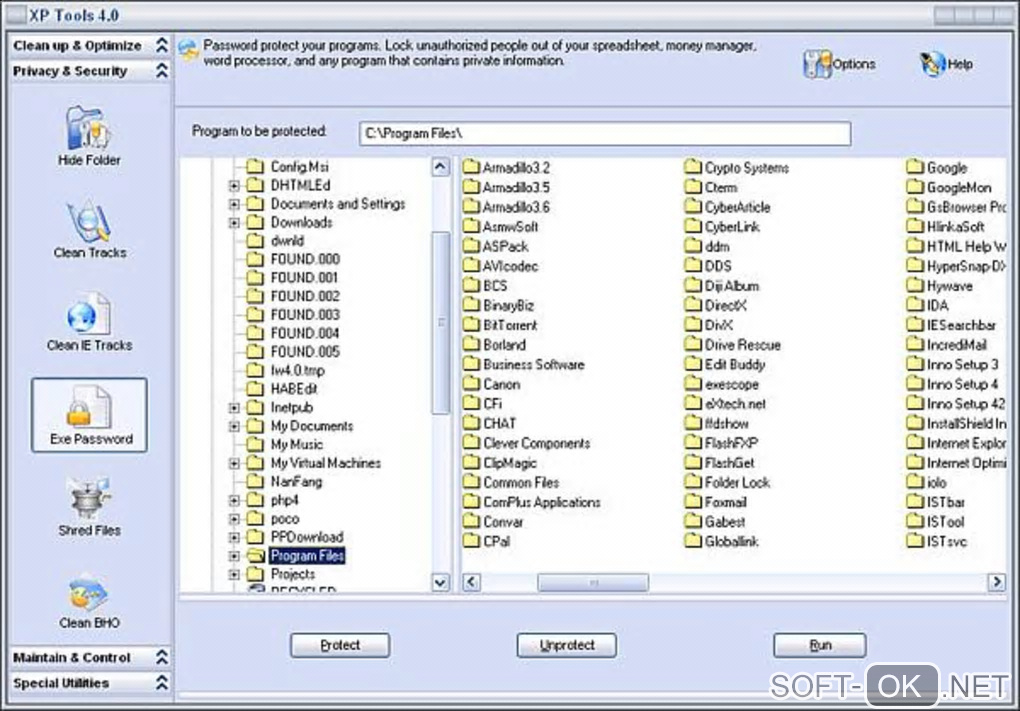The image size is (1020, 711).
Task: Click folder tree scroll up arrow
Action: (440, 167)
